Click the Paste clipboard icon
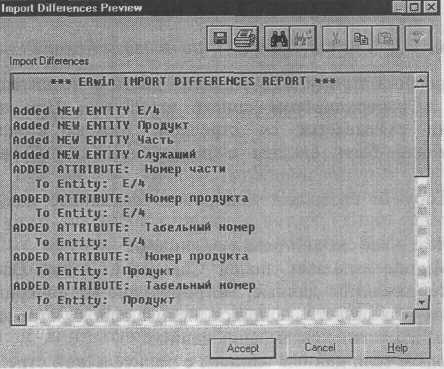This screenshot has height=369, width=444. [x=386, y=38]
